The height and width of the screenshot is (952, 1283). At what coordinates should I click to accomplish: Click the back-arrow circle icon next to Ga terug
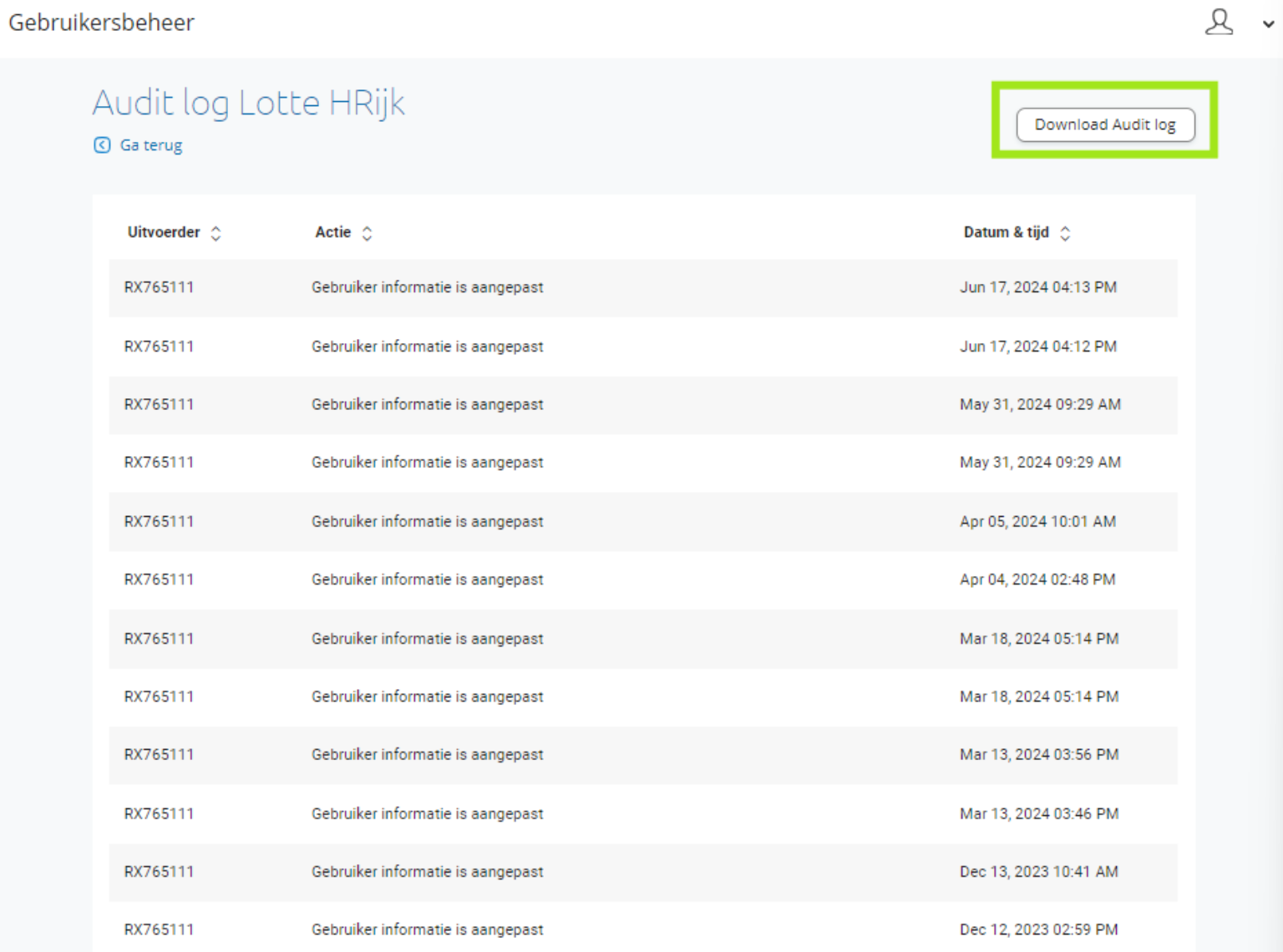pos(101,145)
